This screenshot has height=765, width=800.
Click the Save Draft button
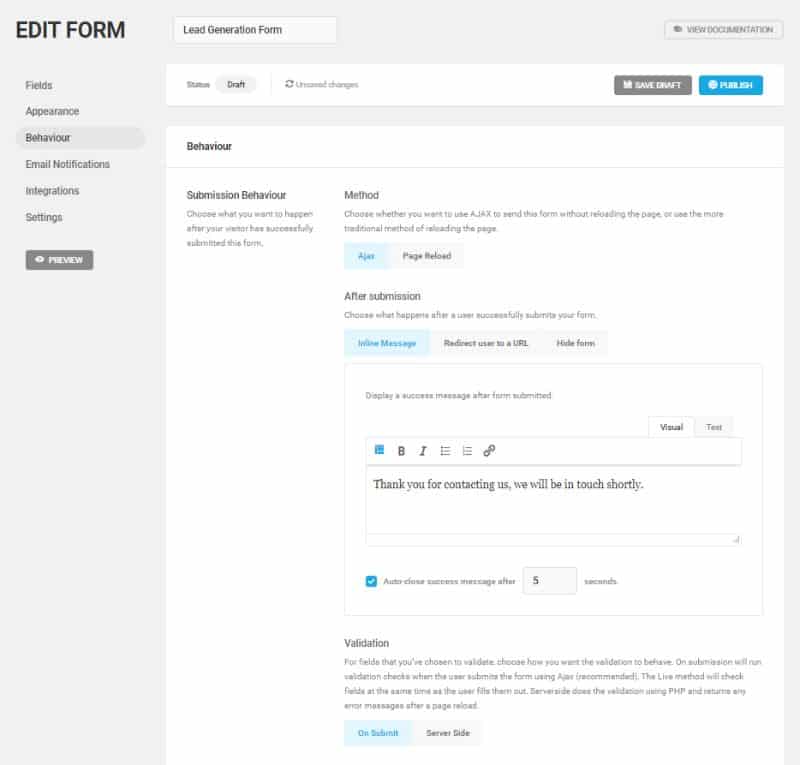(x=653, y=85)
